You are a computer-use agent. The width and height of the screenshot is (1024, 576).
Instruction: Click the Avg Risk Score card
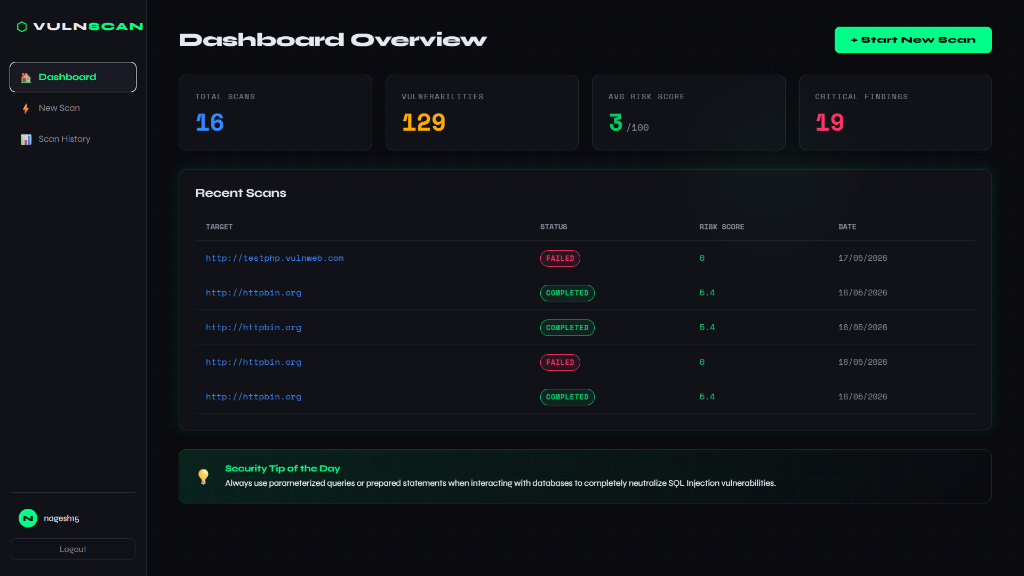(x=688, y=112)
